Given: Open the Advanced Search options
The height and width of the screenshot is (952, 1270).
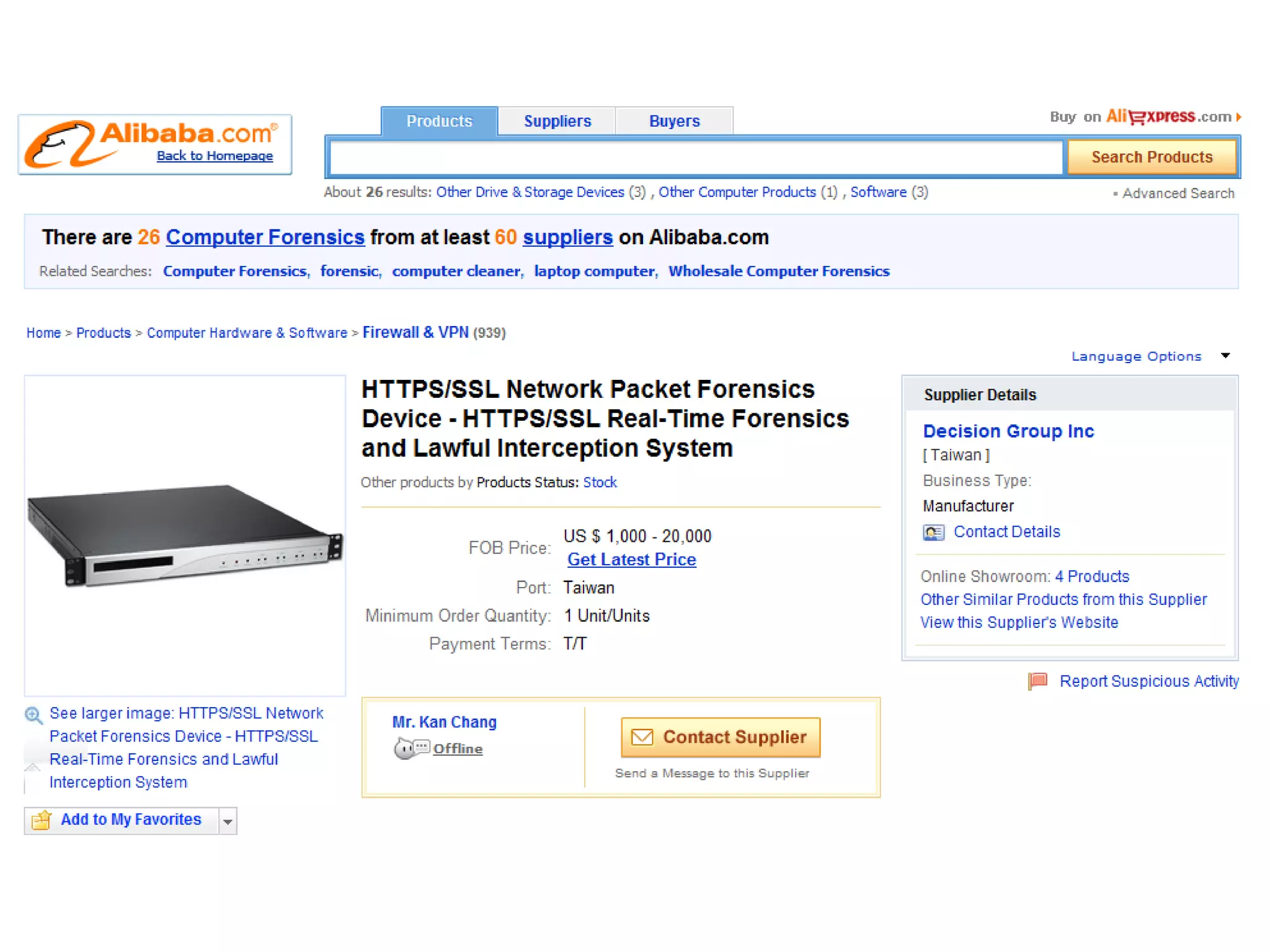Looking at the screenshot, I should click(x=1177, y=193).
